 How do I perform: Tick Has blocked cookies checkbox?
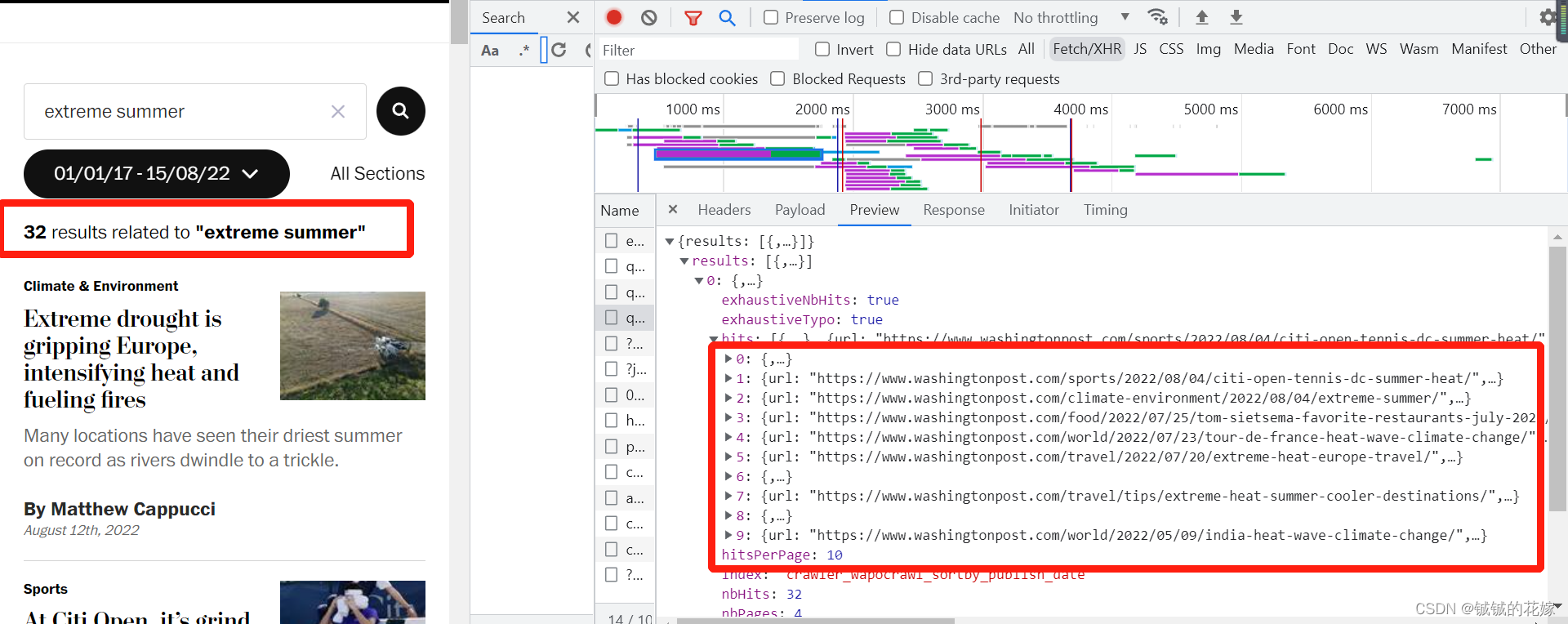(612, 78)
